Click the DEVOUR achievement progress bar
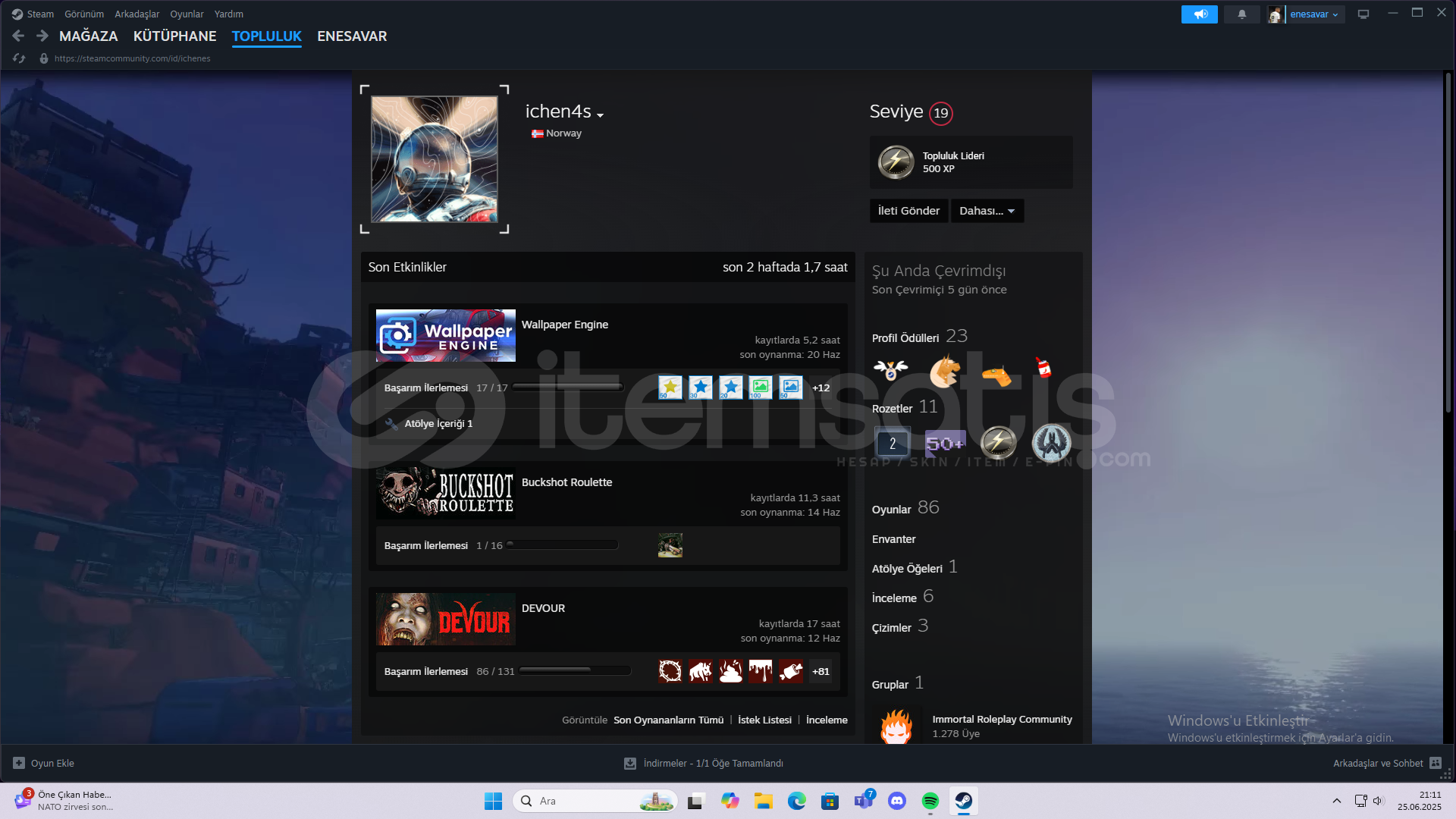 [575, 671]
